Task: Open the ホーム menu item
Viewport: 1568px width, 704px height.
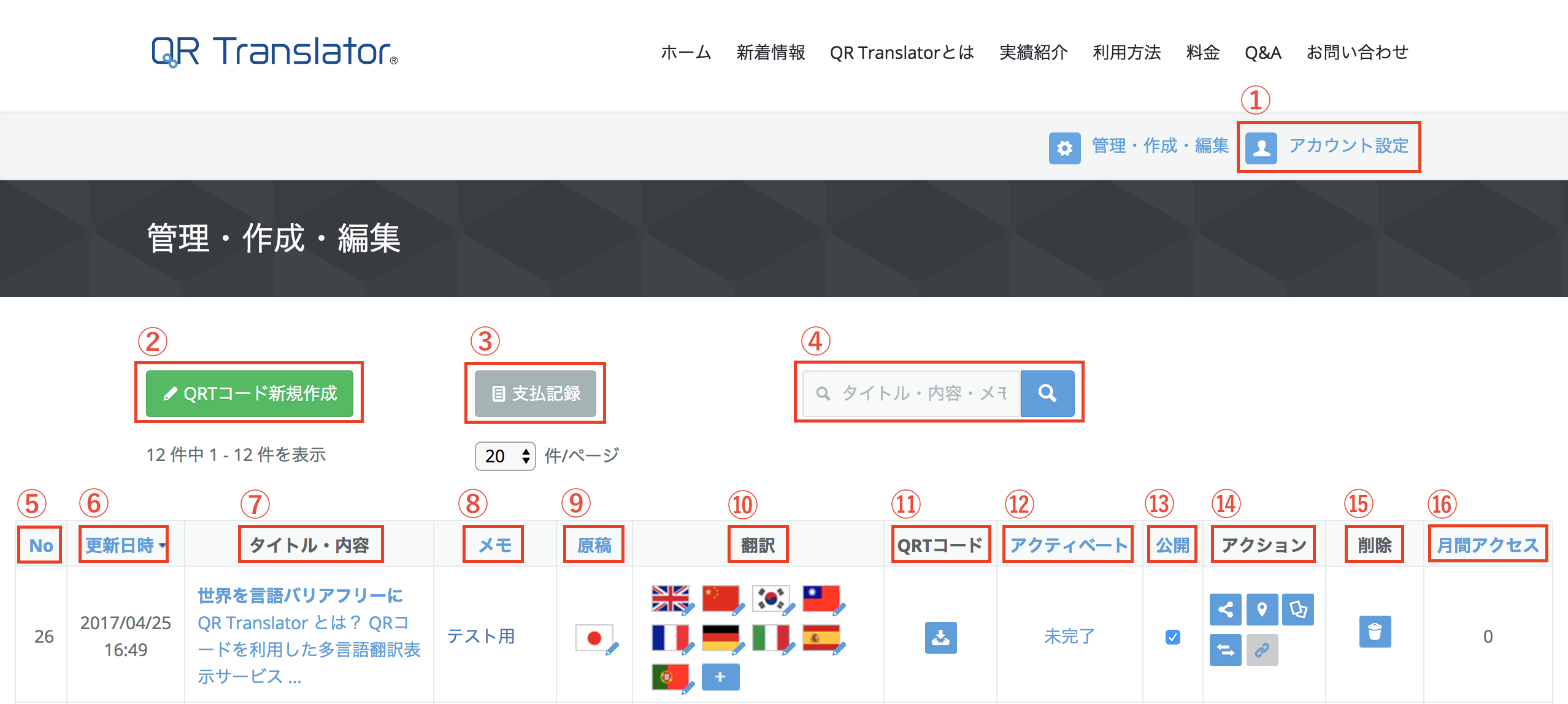Action: pos(686,52)
